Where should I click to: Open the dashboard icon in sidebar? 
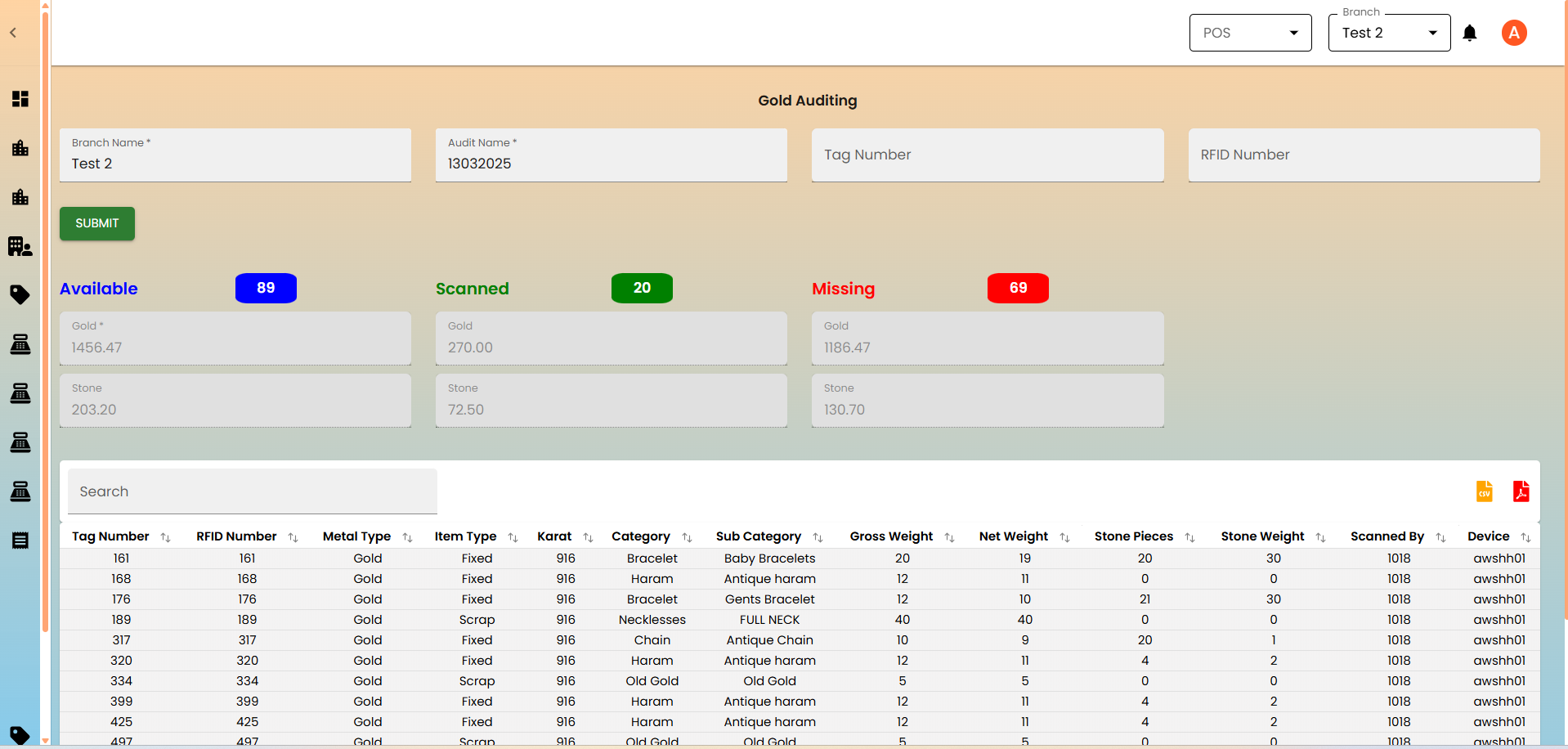[20, 99]
